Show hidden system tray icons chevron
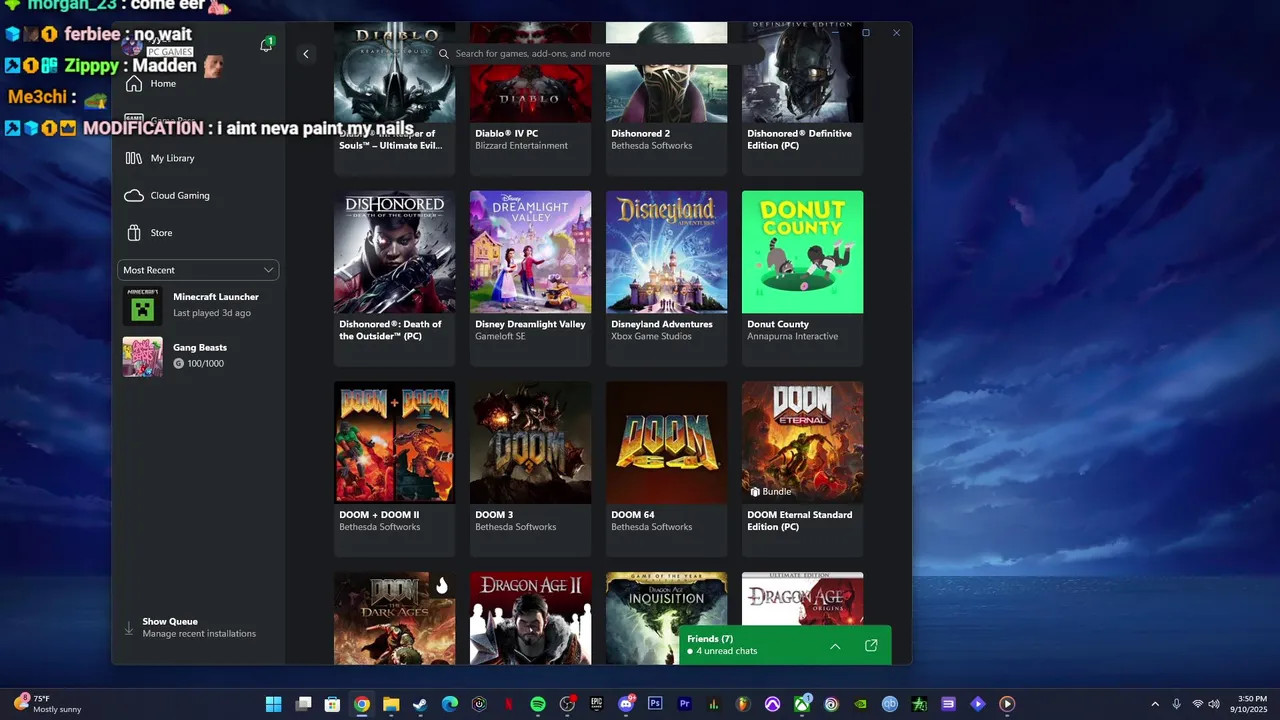This screenshot has height=720, width=1280. point(1155,704)
